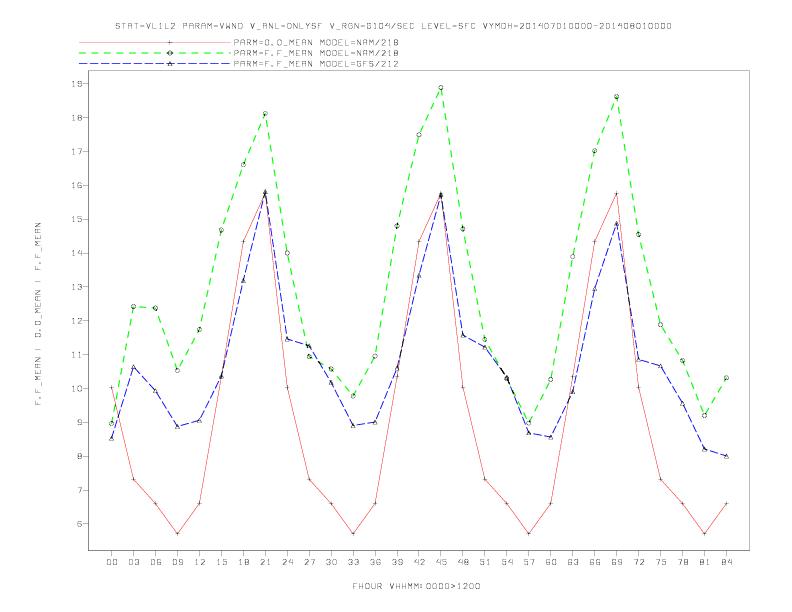
Task: Click x-axis forecast hour label 42
Action: click(x=419, y=562)
